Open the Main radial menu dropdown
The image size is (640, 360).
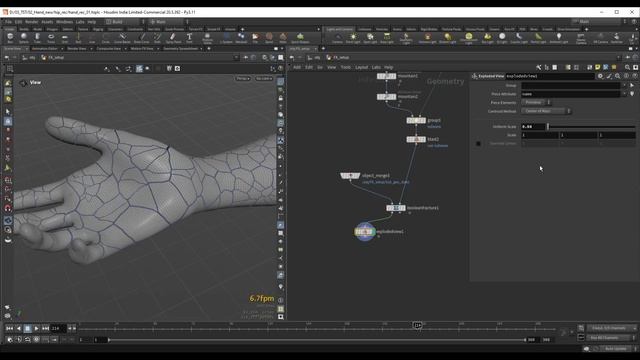pos(168,22)
